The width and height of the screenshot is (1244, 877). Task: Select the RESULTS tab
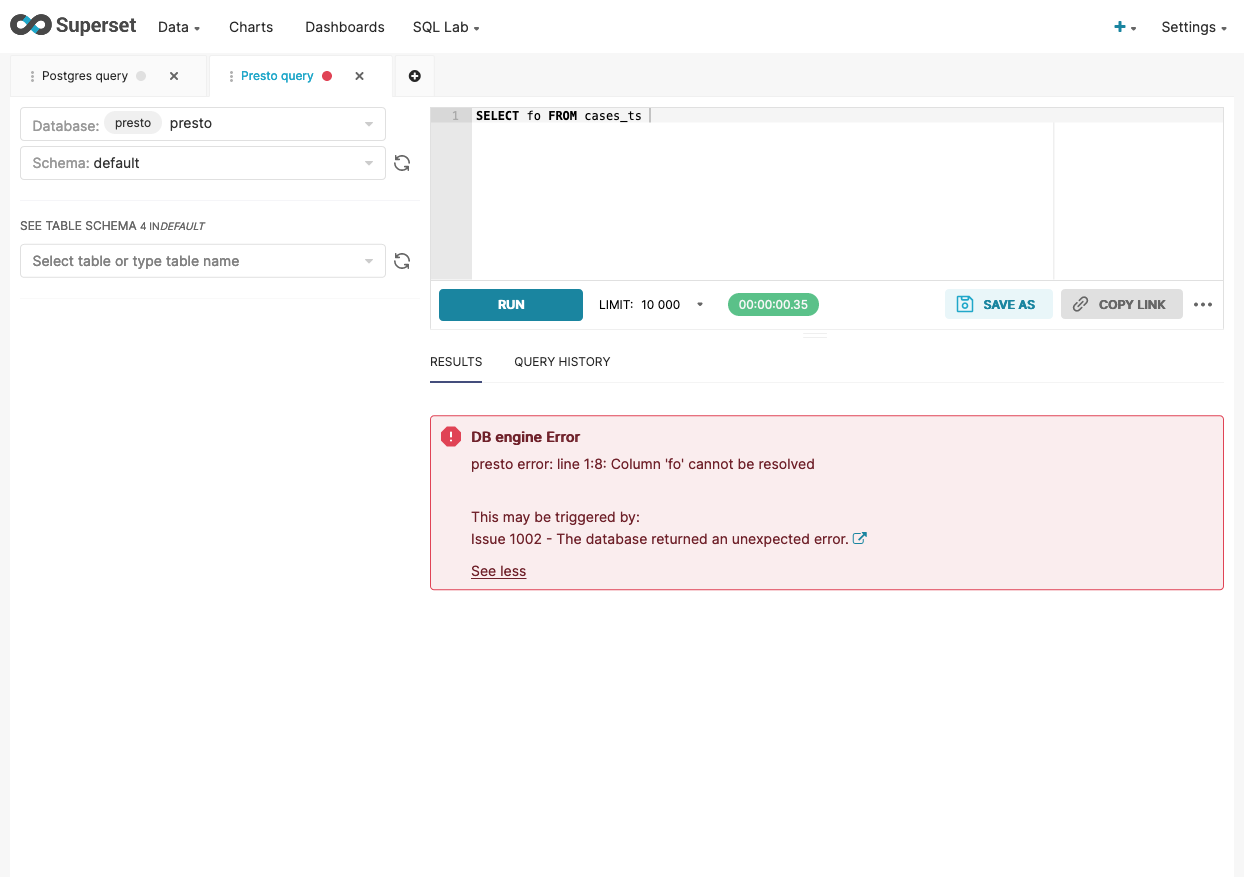(x=456, y=362)
